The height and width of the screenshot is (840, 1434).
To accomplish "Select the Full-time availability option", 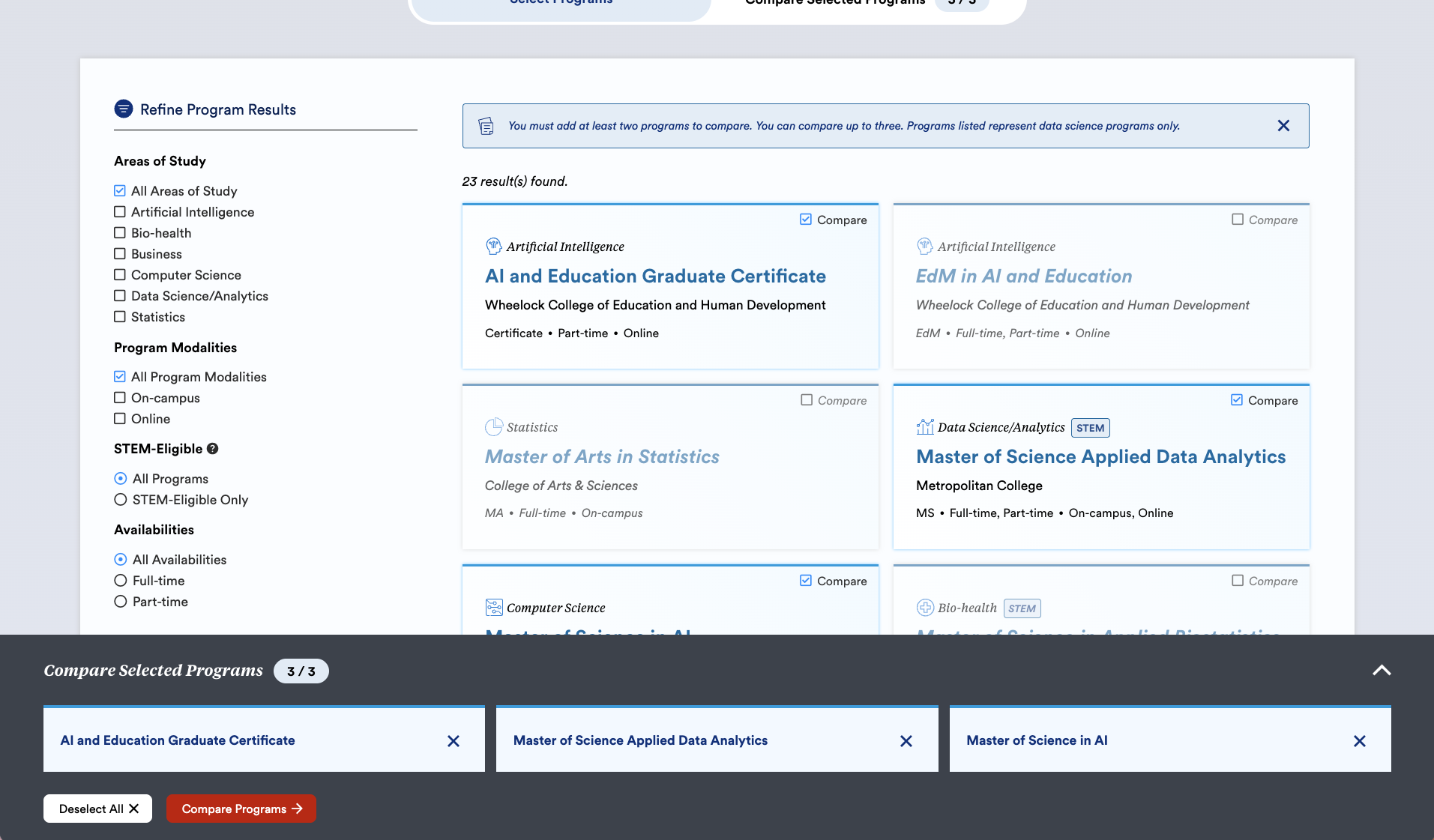I will click(x=121, y=580).
